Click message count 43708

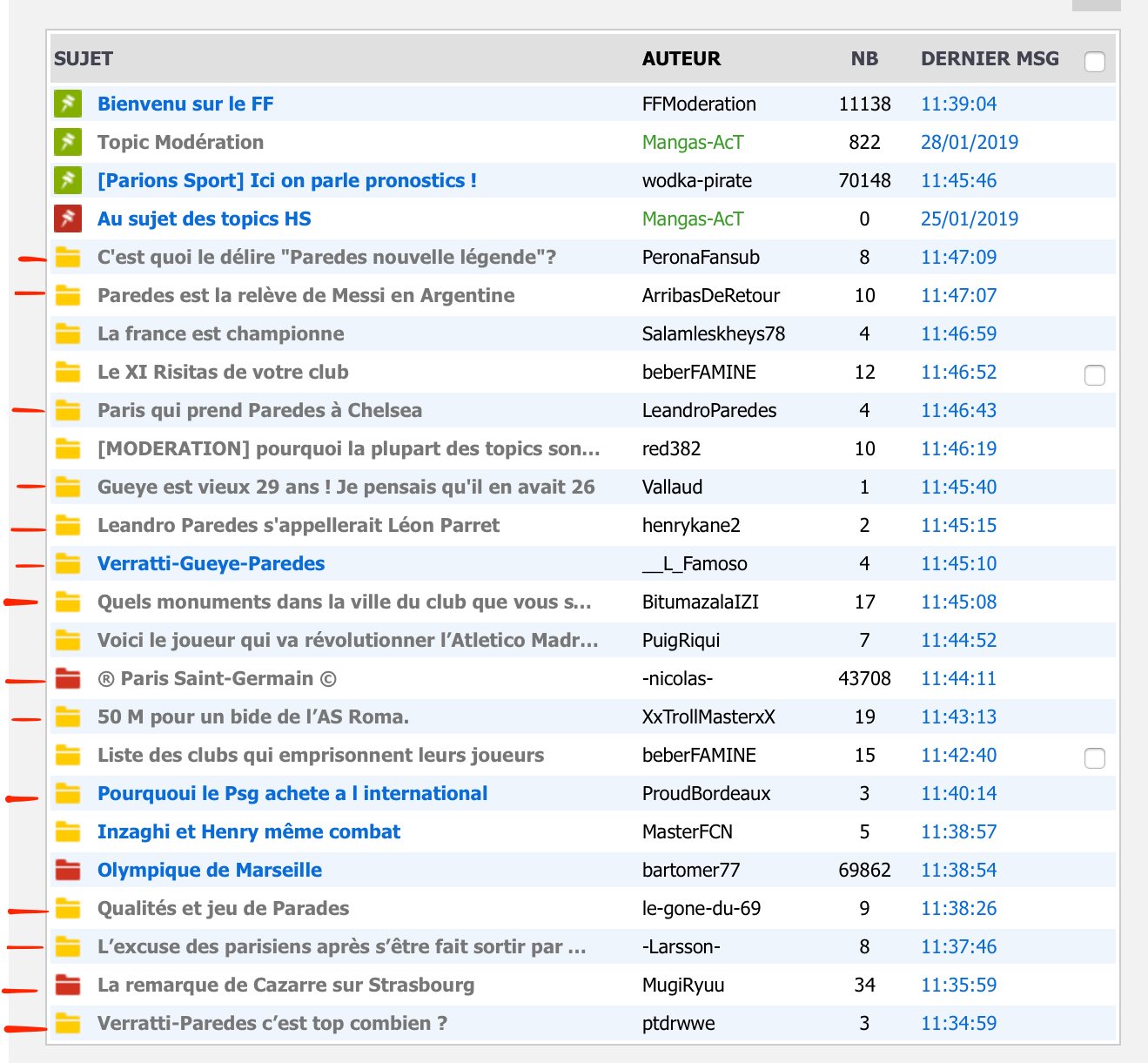click(x=864, y=678)
